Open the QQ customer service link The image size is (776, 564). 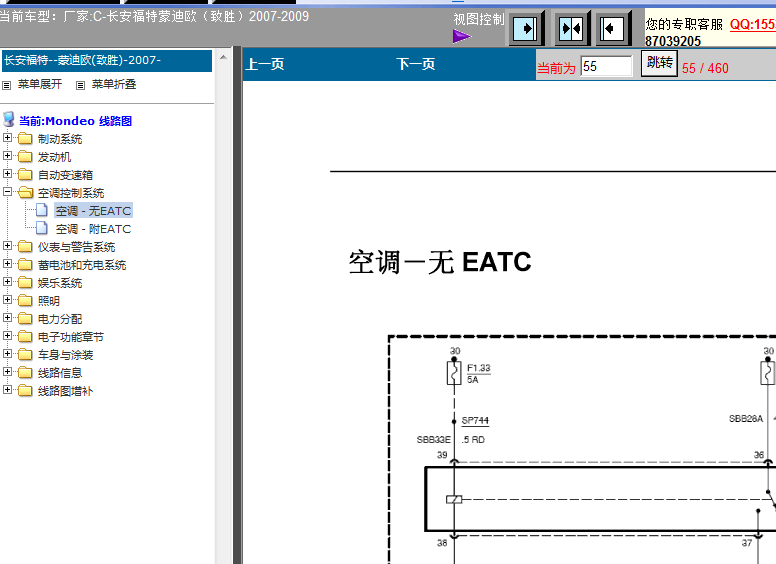pyautogui.click(x=753, y=24)
